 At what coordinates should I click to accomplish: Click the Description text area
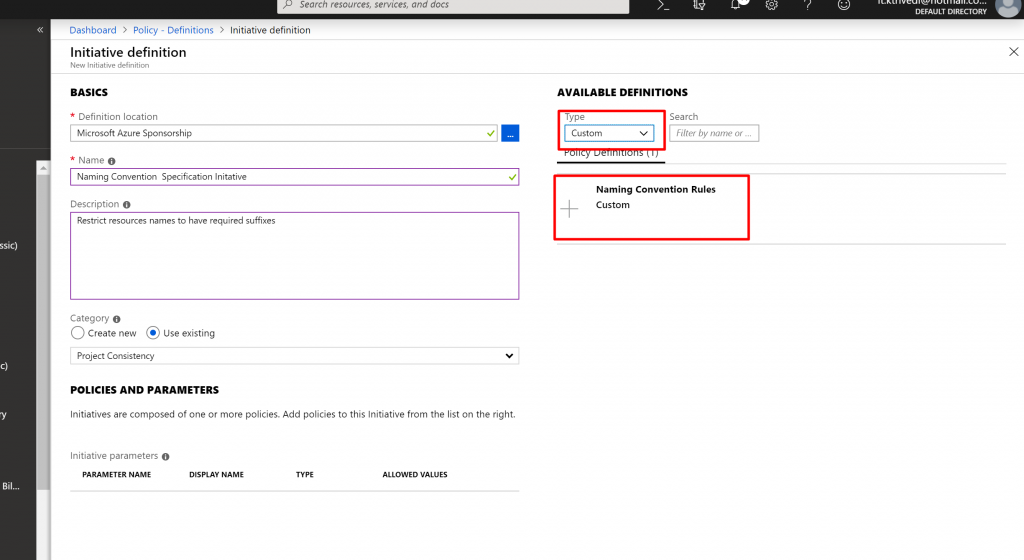click(294, 255)
